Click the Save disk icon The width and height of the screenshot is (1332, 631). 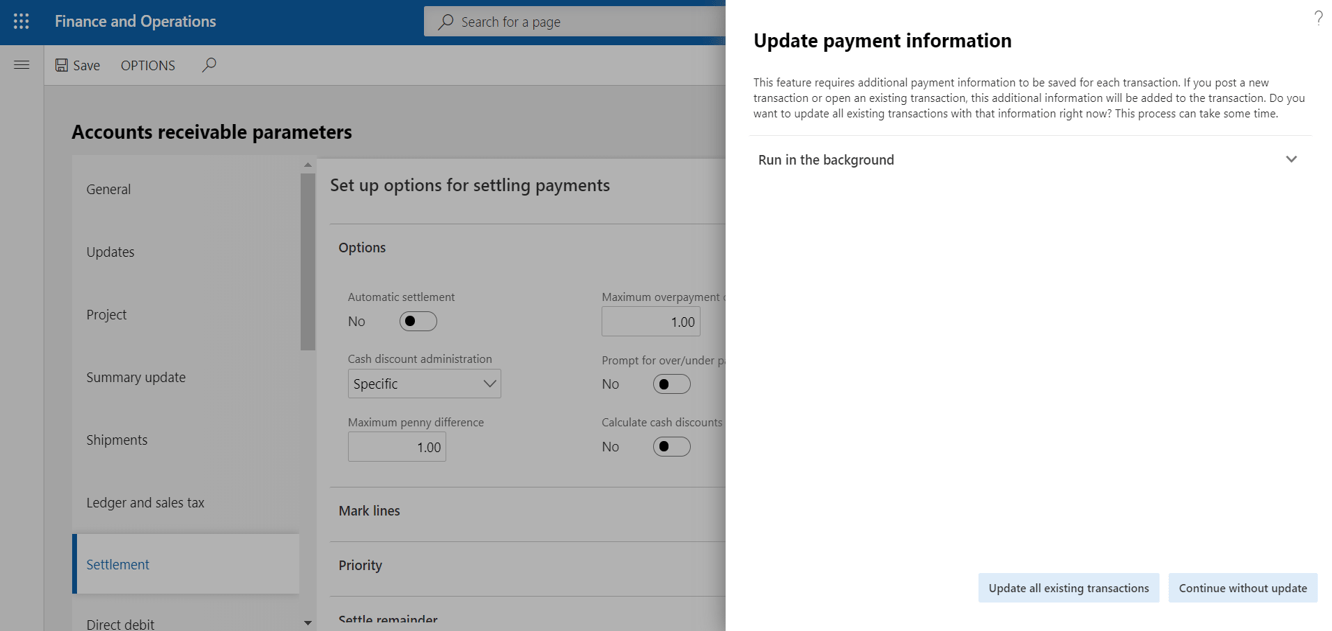click(x=62, y=65)
